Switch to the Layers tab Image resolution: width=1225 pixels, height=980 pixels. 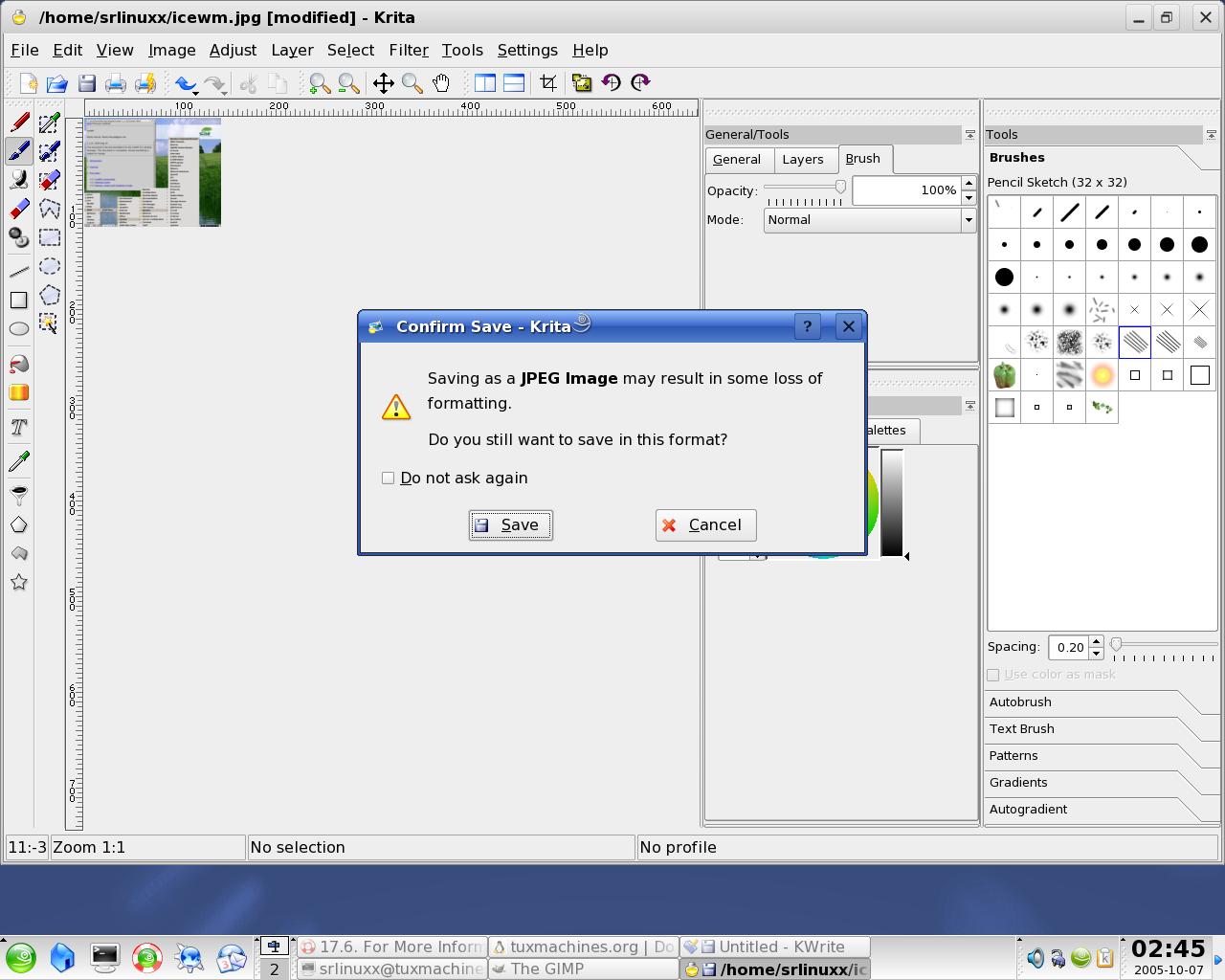pyautogui.click(x=802, y=160)
